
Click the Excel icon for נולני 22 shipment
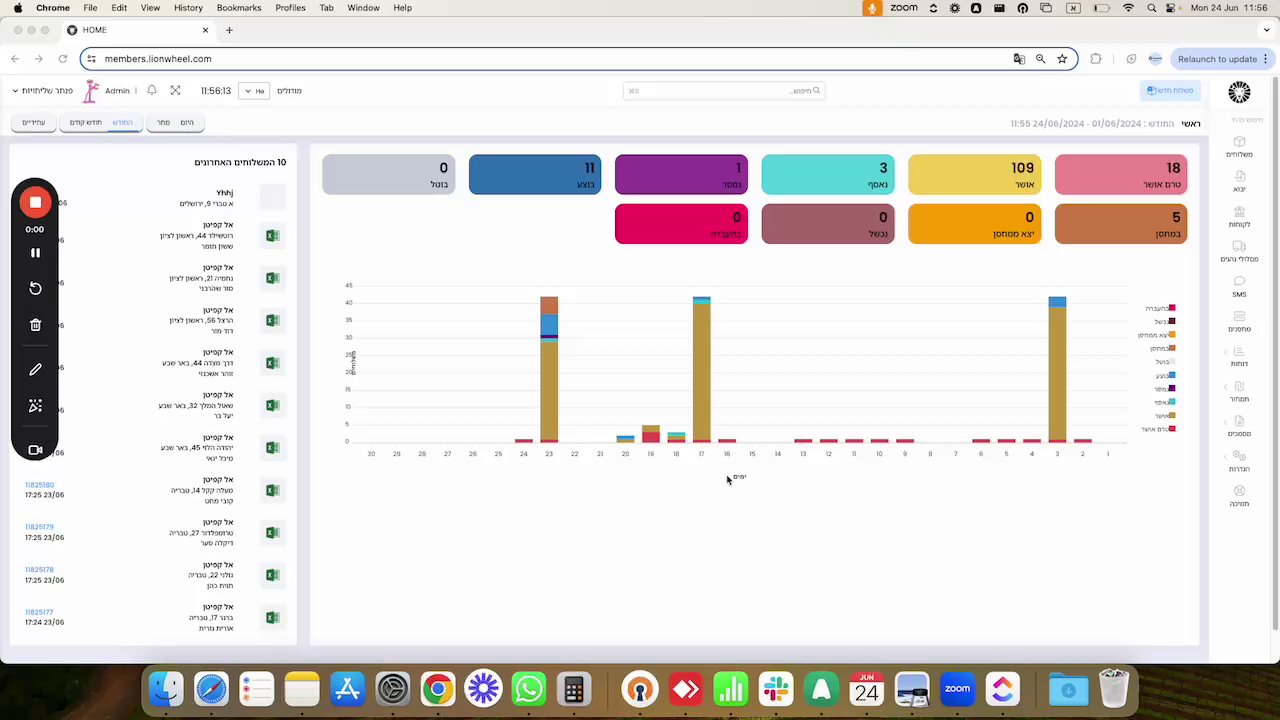coord(272,575)
